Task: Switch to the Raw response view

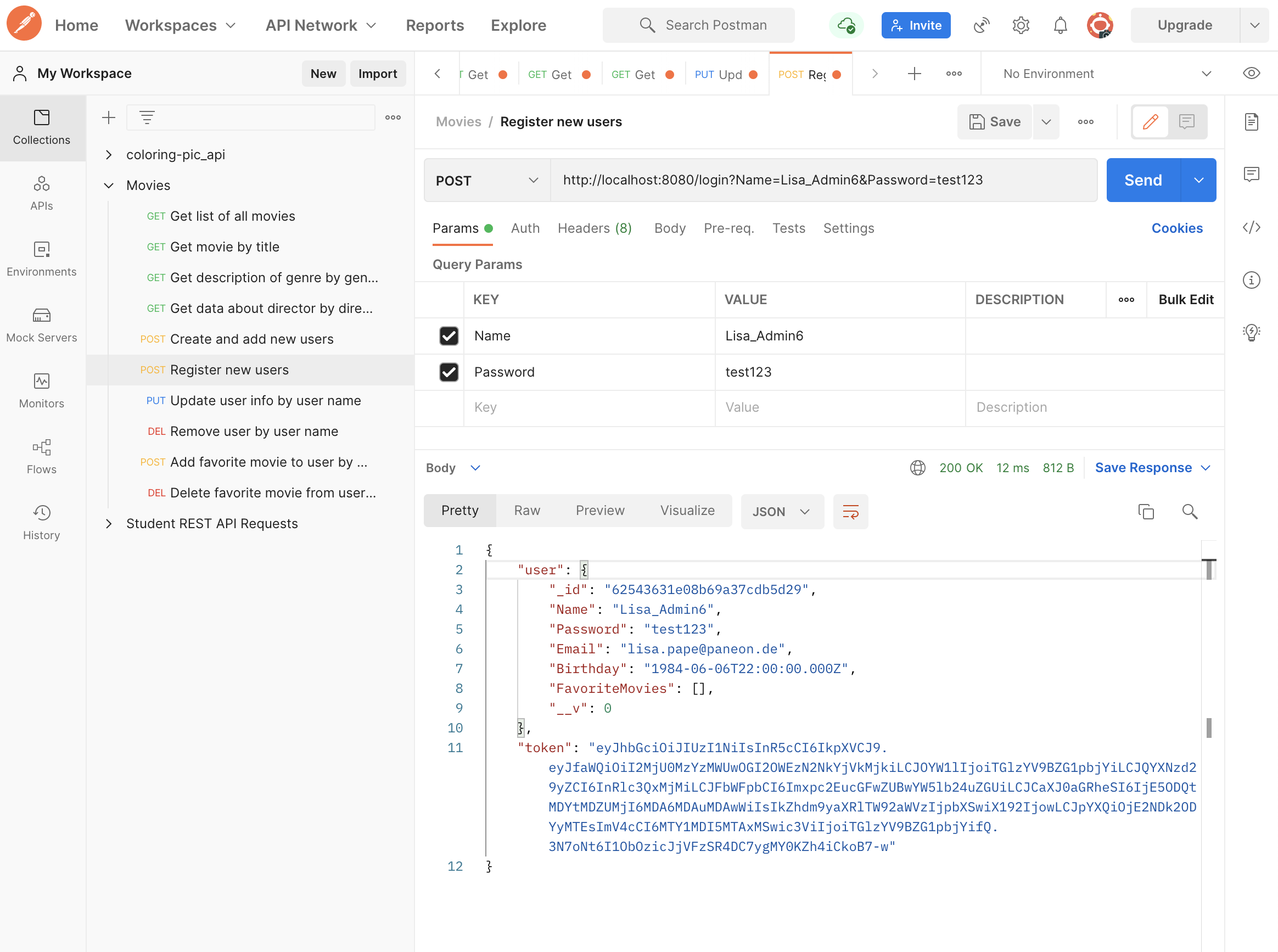Action: [526, 511]
